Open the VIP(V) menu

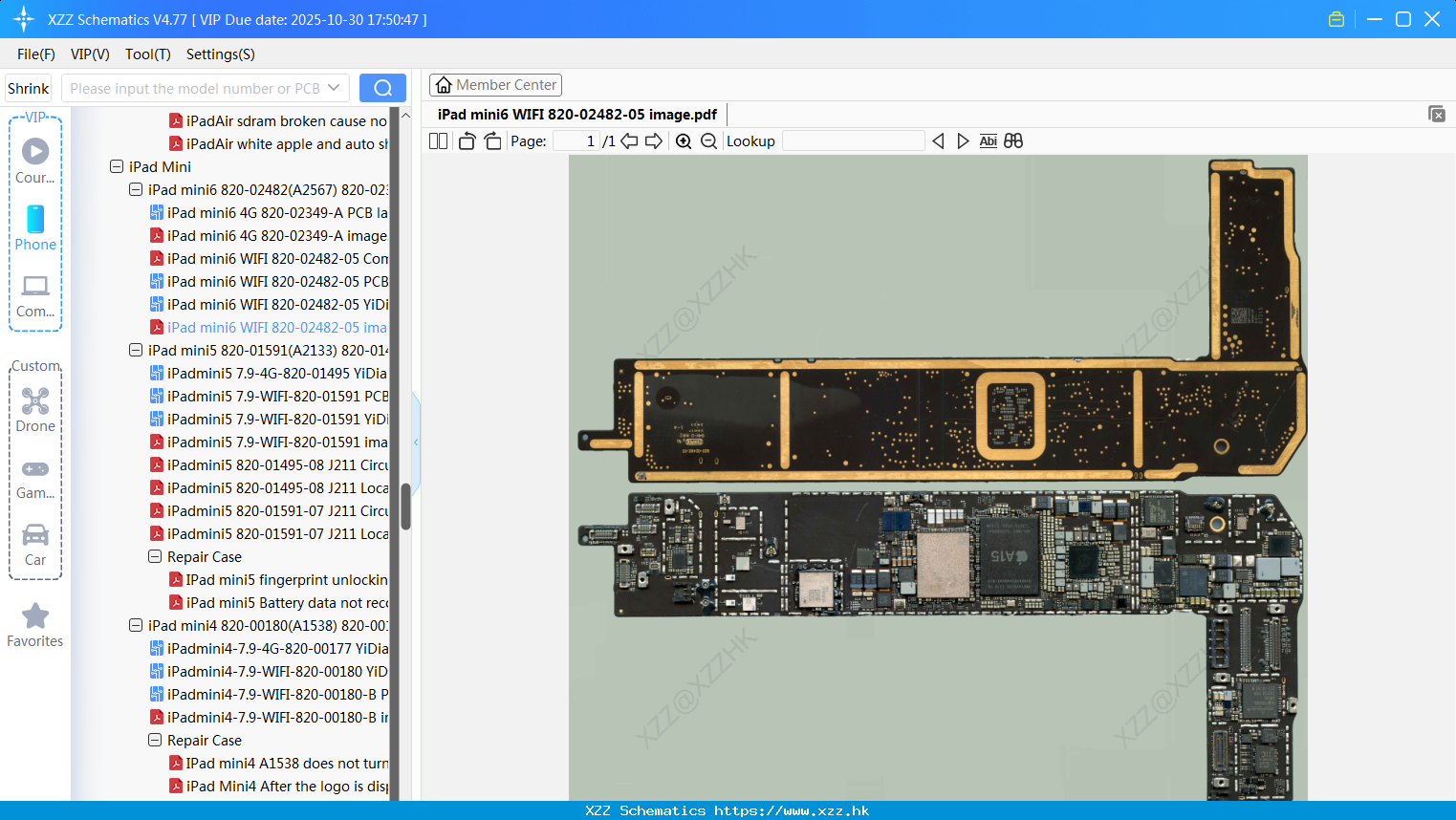pyautogui.click(x=90, y=54)
